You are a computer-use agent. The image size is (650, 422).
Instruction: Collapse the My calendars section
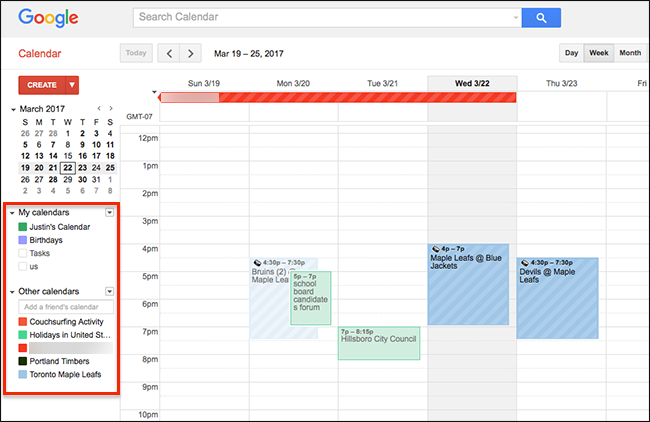tap(12, 213)
